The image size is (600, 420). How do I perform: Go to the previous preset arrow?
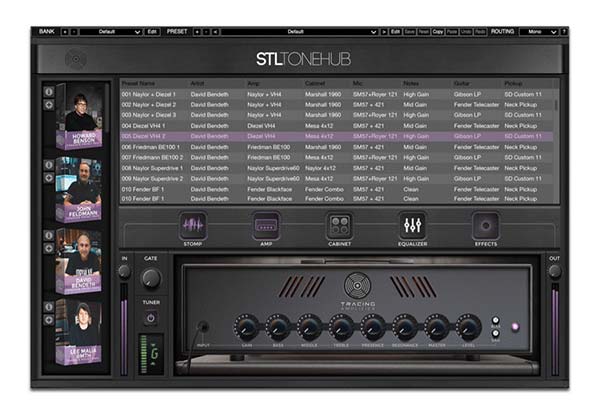(x=215, y=32)
